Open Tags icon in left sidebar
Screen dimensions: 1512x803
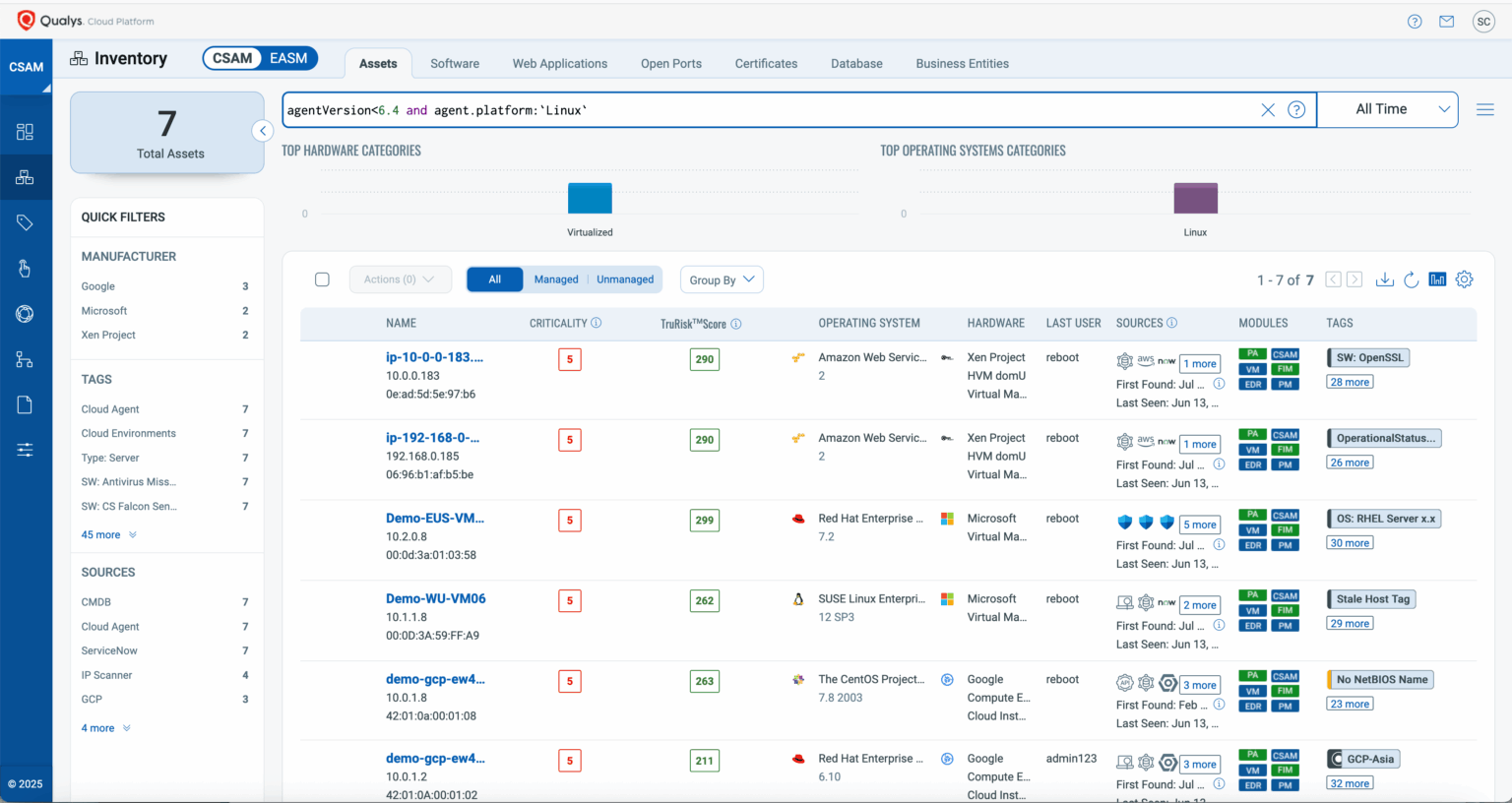(x=25, y=223)
